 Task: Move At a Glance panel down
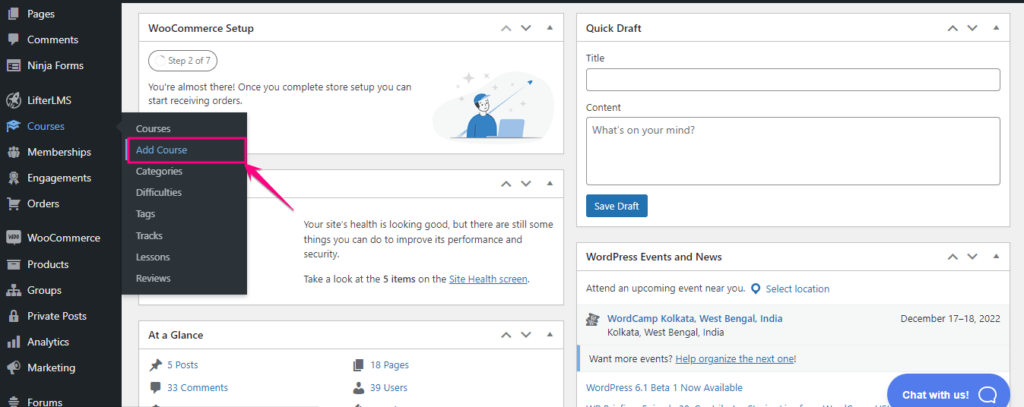coord(526,334)
